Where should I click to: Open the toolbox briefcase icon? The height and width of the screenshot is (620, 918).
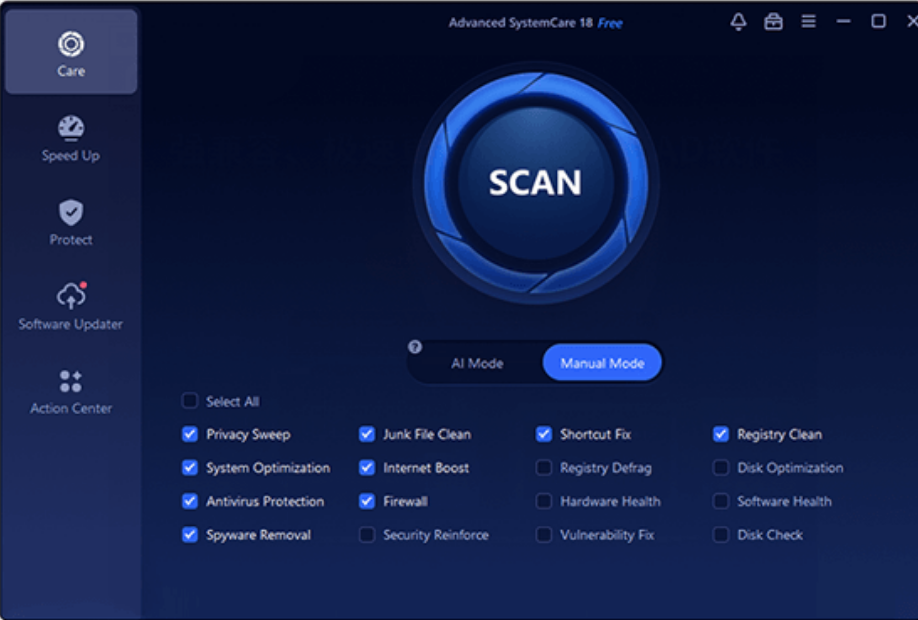point(773,22)
